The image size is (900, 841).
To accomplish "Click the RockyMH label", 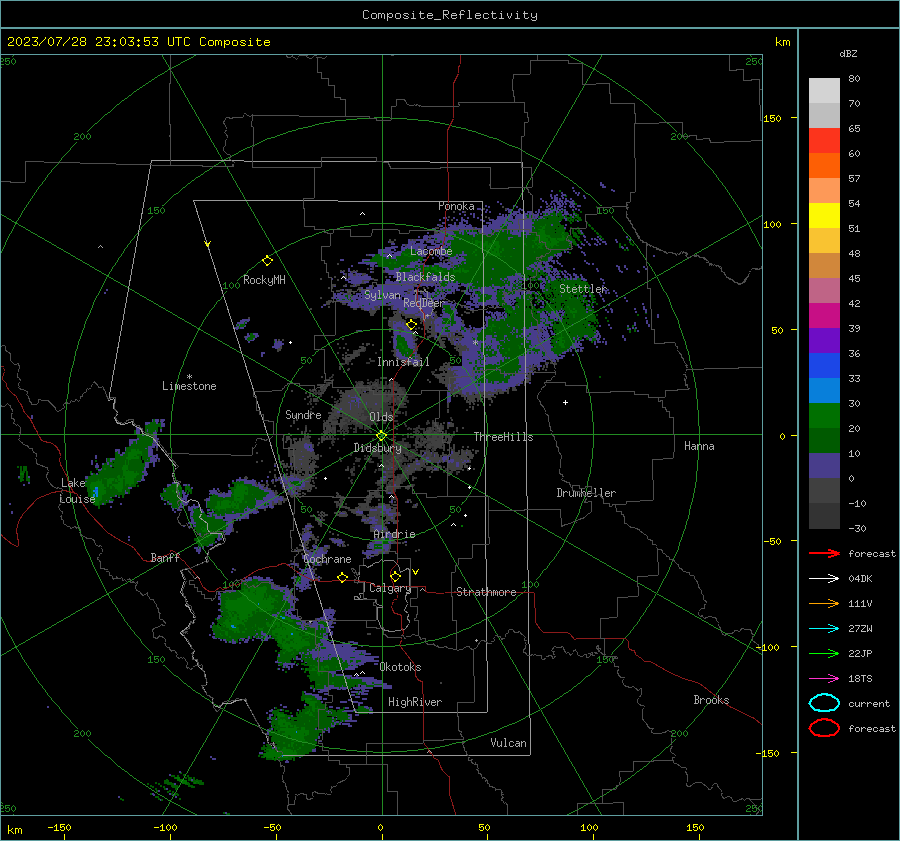I will (264, 280).
